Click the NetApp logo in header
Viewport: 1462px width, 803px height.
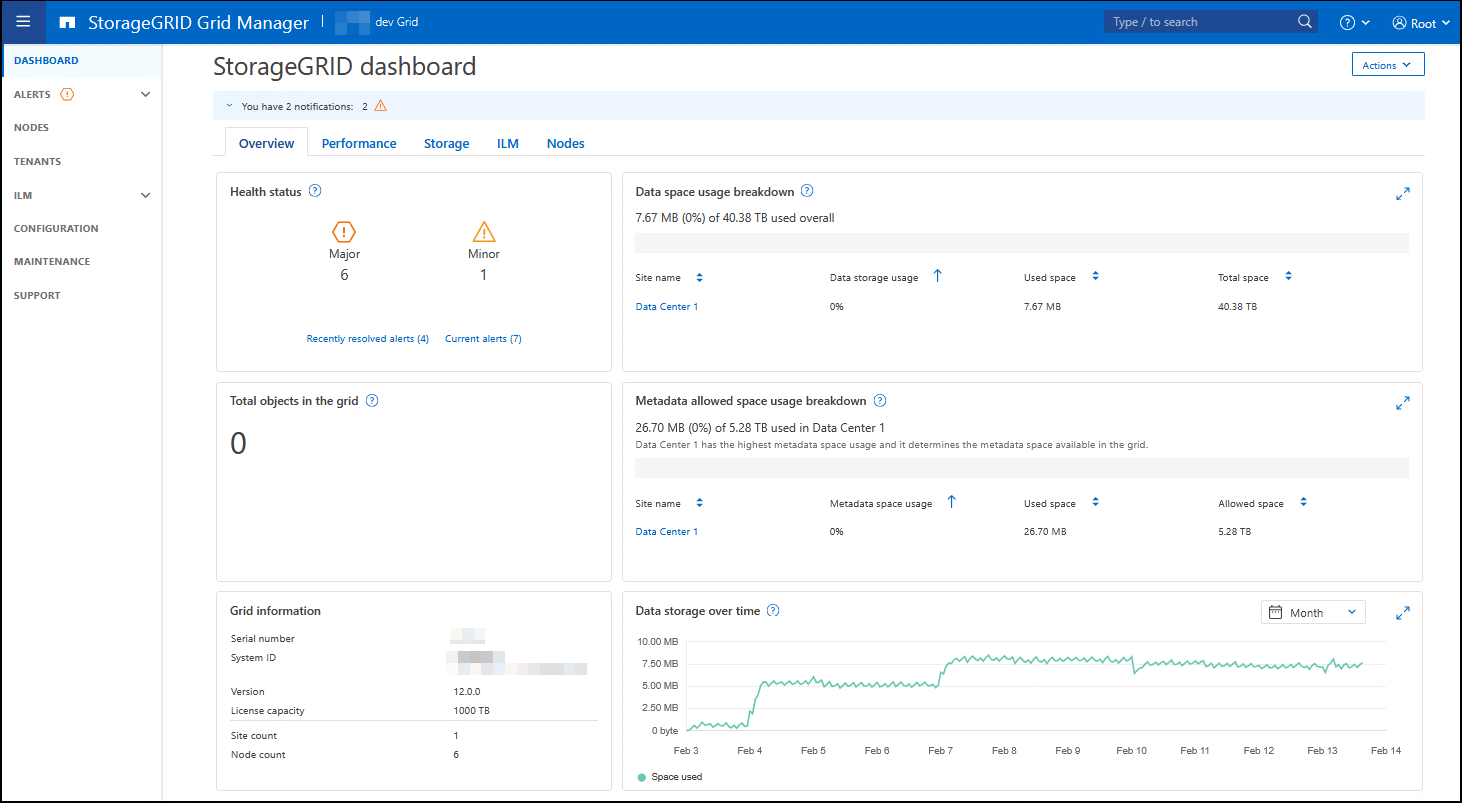(x=68, y=22)
